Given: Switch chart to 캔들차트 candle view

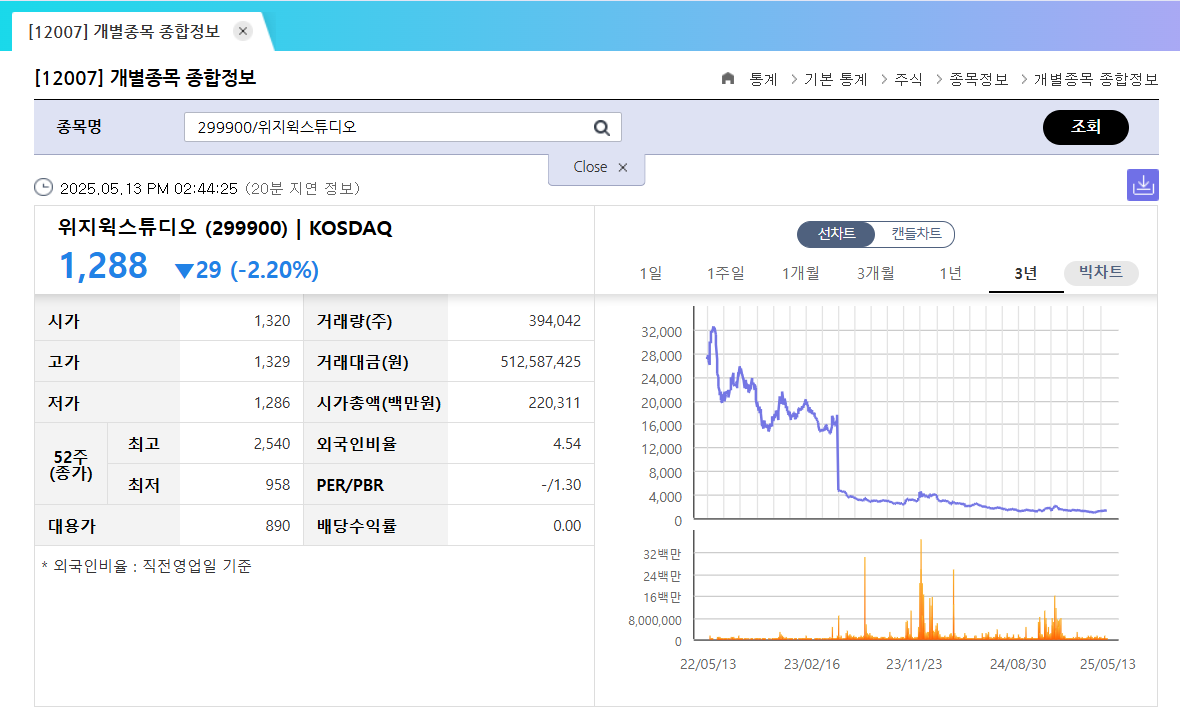Looking at the screenshot, I should coord(916,235).
